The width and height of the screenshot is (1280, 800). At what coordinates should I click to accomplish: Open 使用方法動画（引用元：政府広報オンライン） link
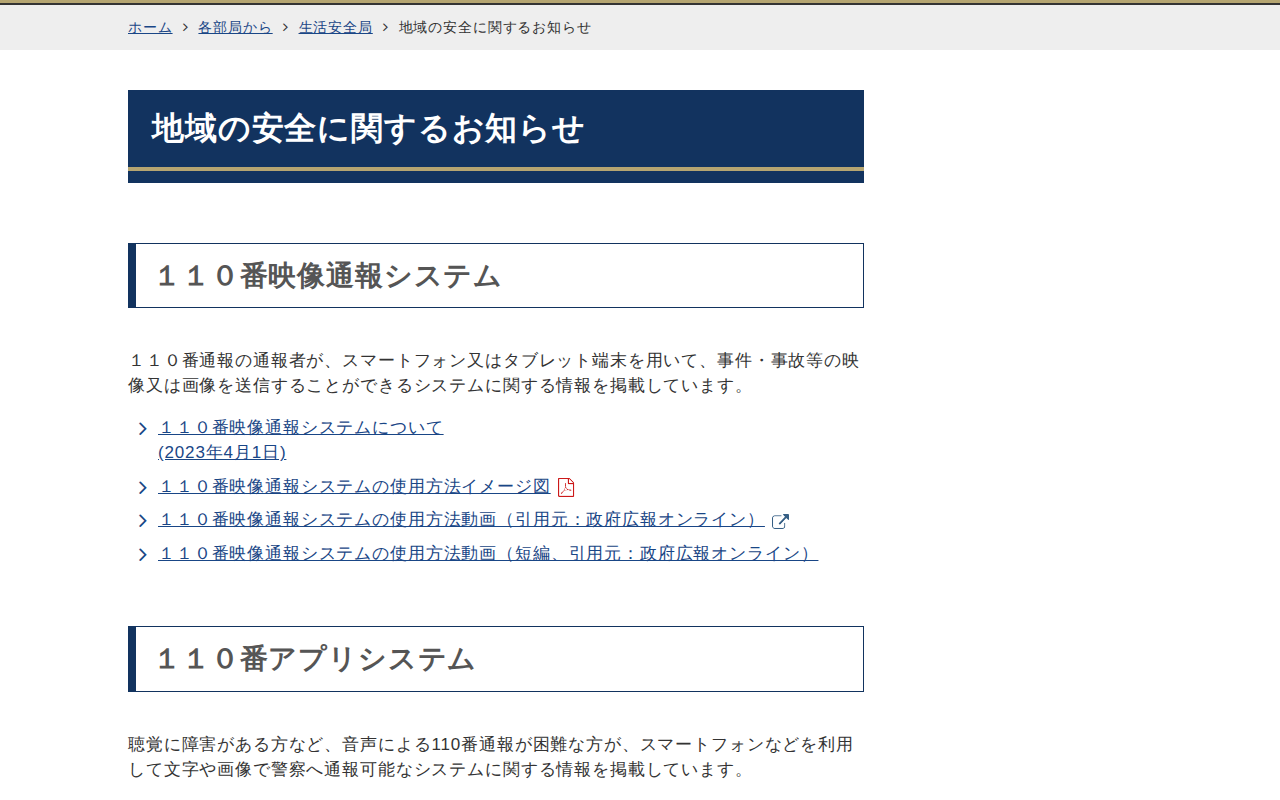point(461,520)
